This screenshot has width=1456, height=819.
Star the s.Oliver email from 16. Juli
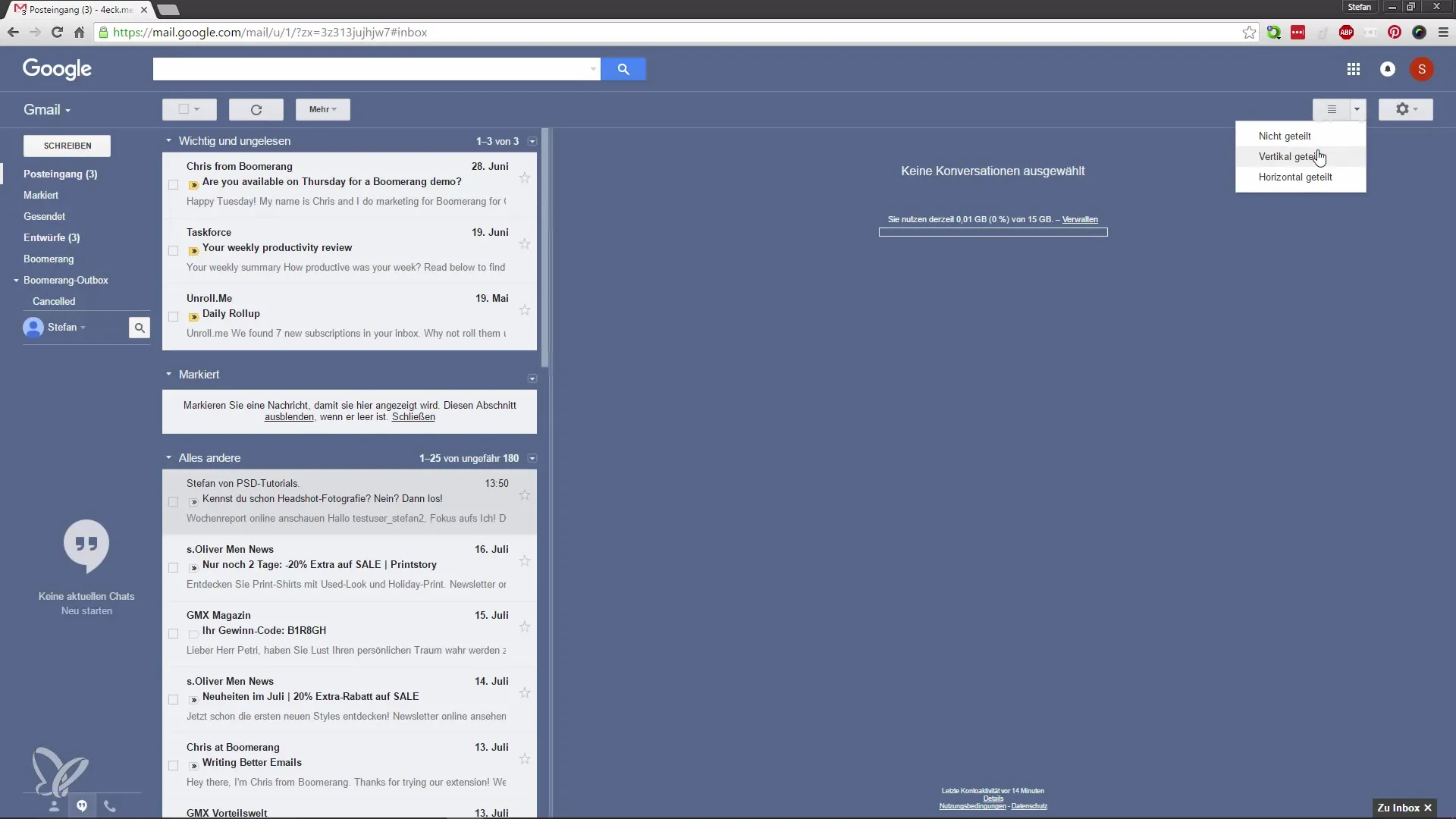pos(525,561)
